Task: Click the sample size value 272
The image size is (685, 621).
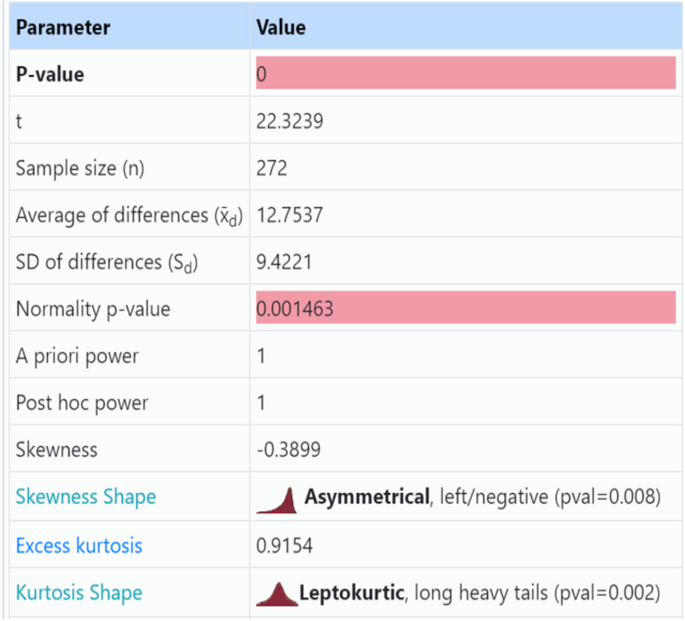Action: pos(272,168)
